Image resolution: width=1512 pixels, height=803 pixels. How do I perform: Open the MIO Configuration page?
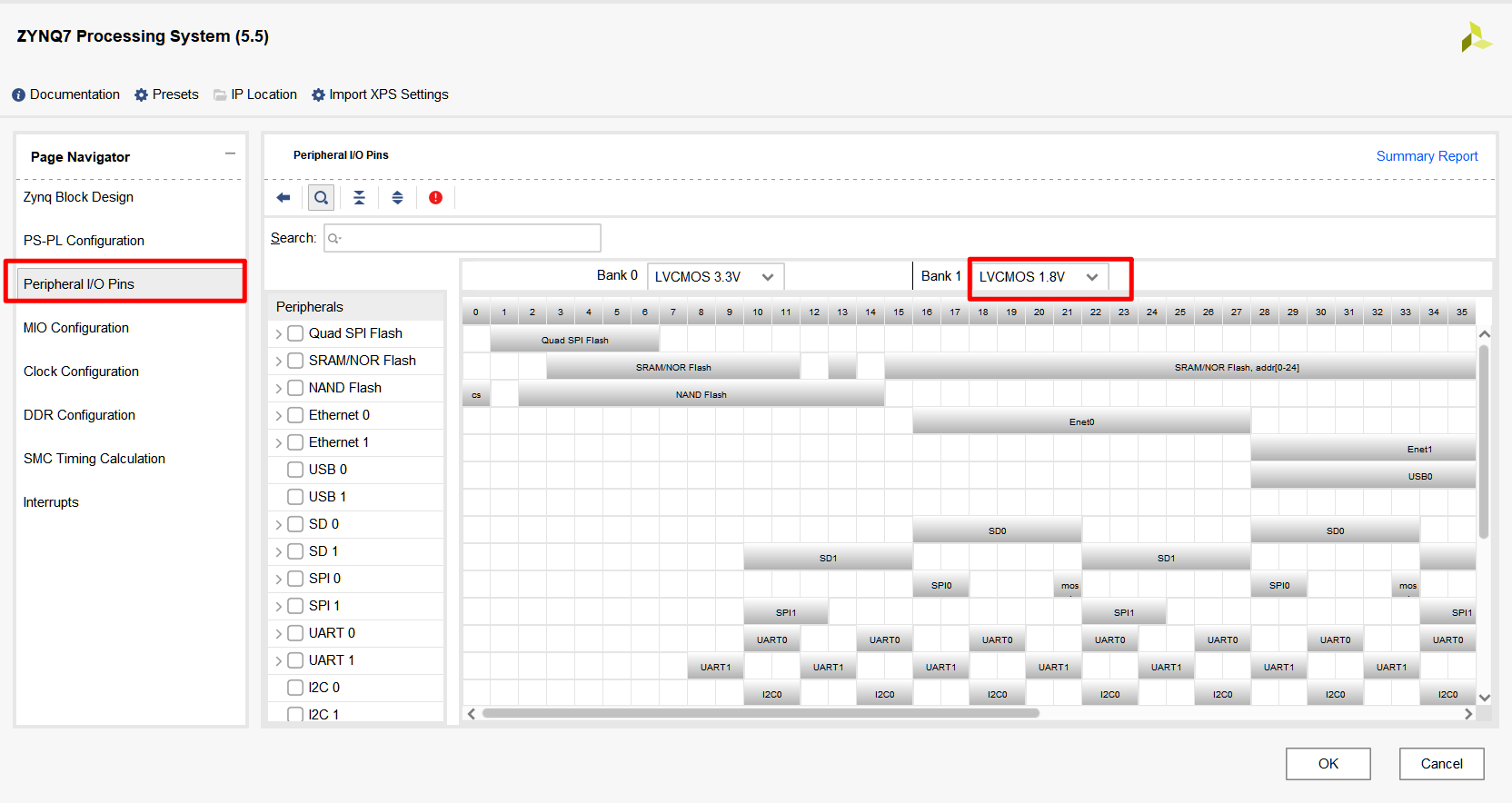pos(76,328)
